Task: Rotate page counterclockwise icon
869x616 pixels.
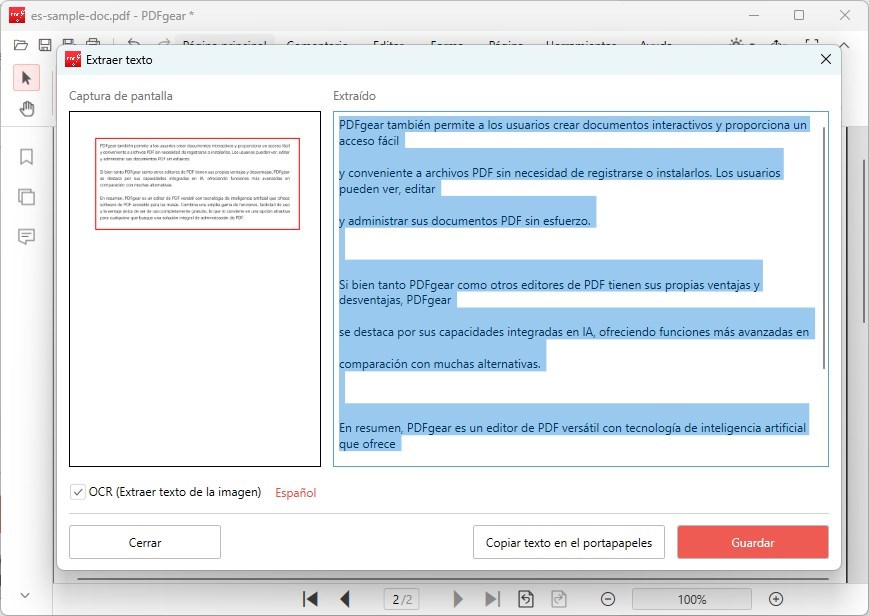Action: [526, 599]
